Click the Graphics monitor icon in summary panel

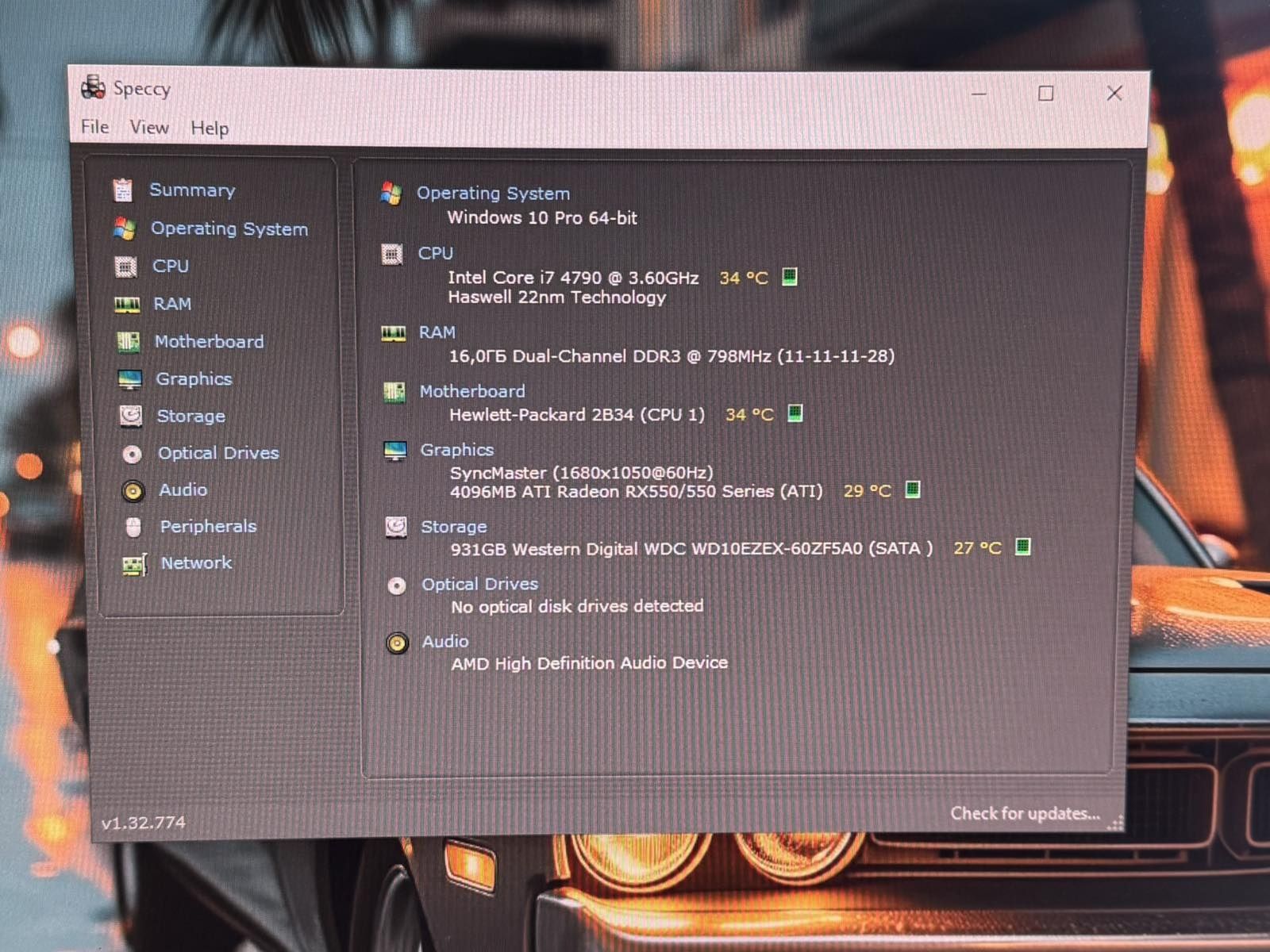tap(395, 451)
